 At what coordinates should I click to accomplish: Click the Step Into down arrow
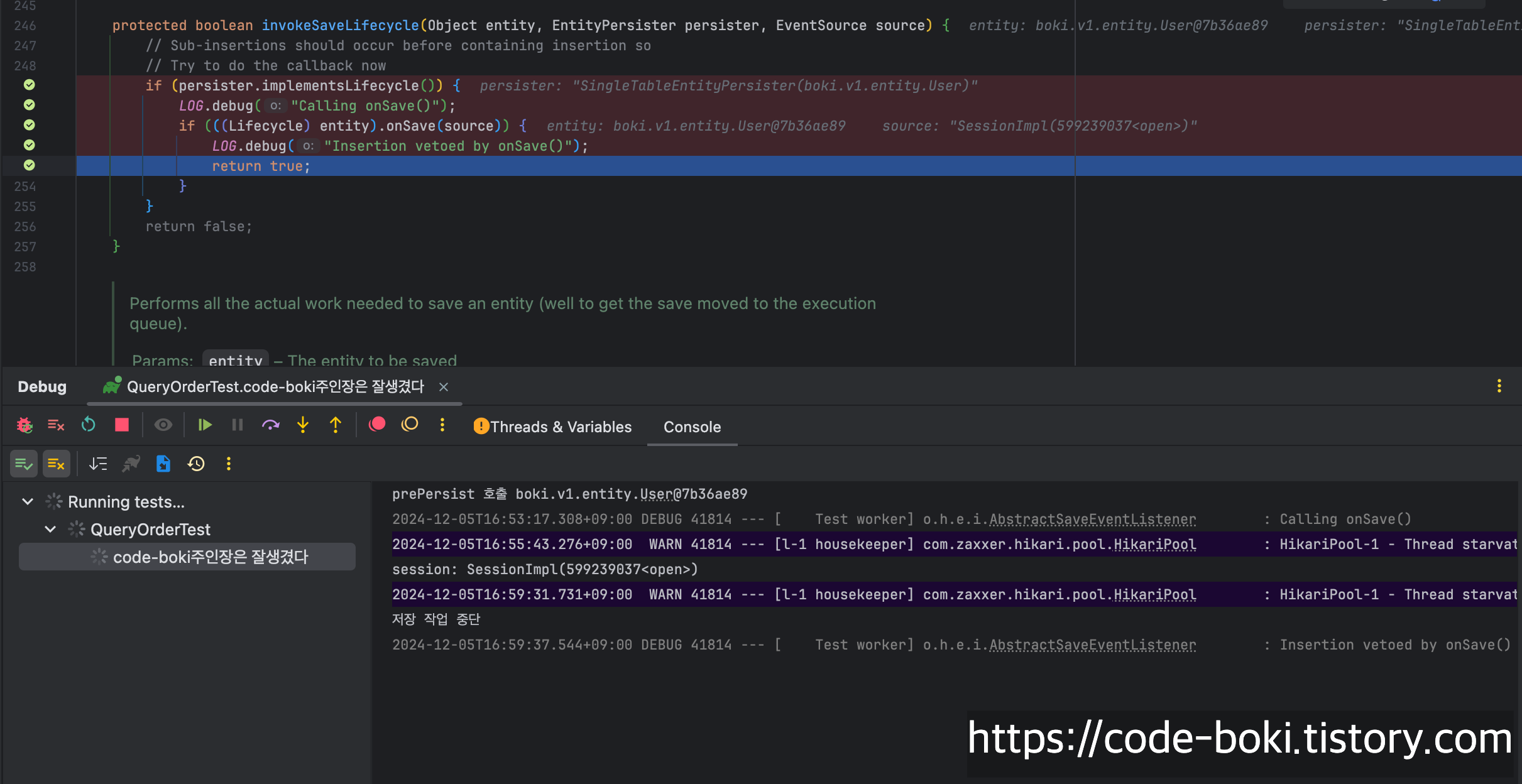point(303,425)
